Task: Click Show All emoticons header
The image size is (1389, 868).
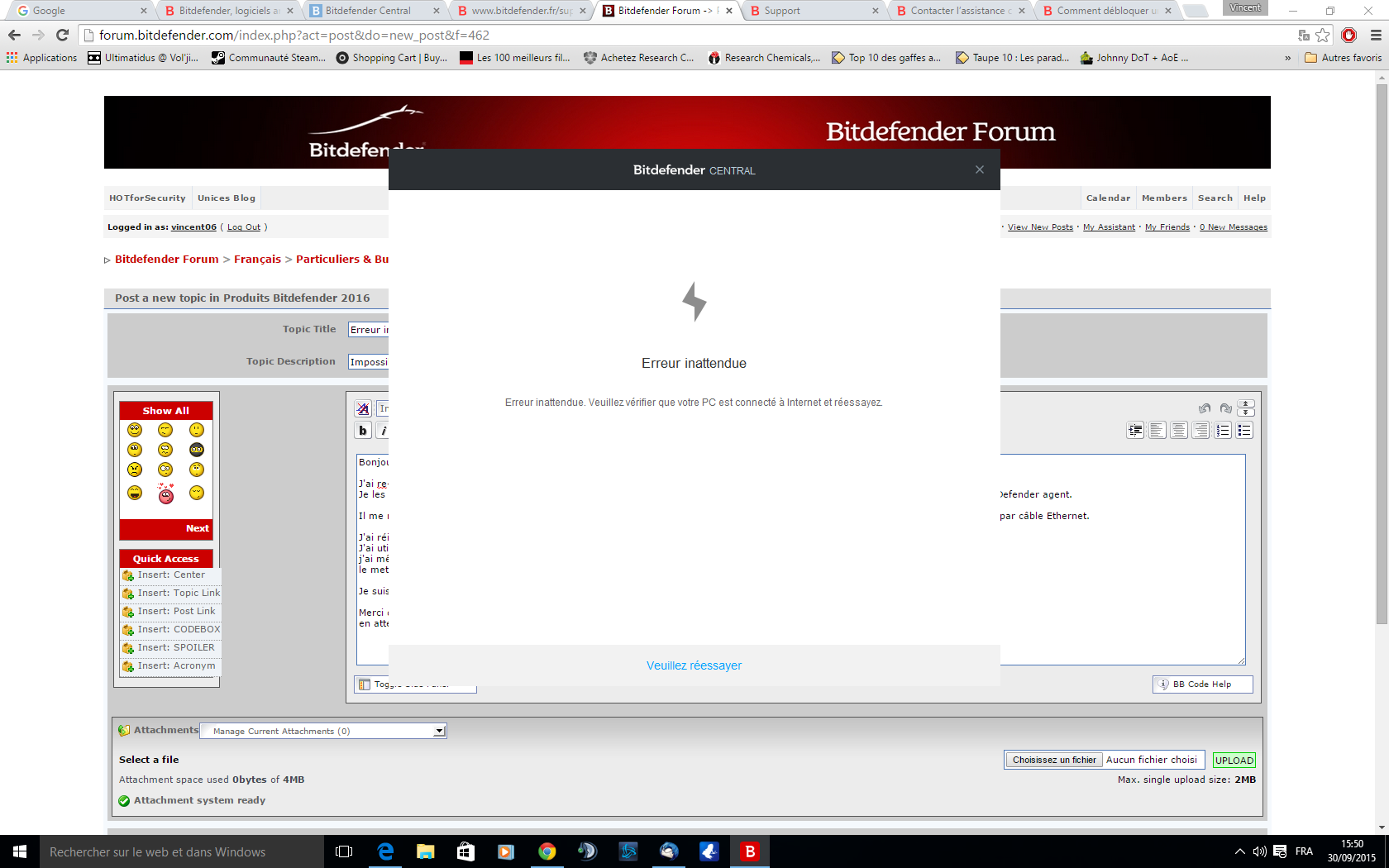Action: pos(166,411)
